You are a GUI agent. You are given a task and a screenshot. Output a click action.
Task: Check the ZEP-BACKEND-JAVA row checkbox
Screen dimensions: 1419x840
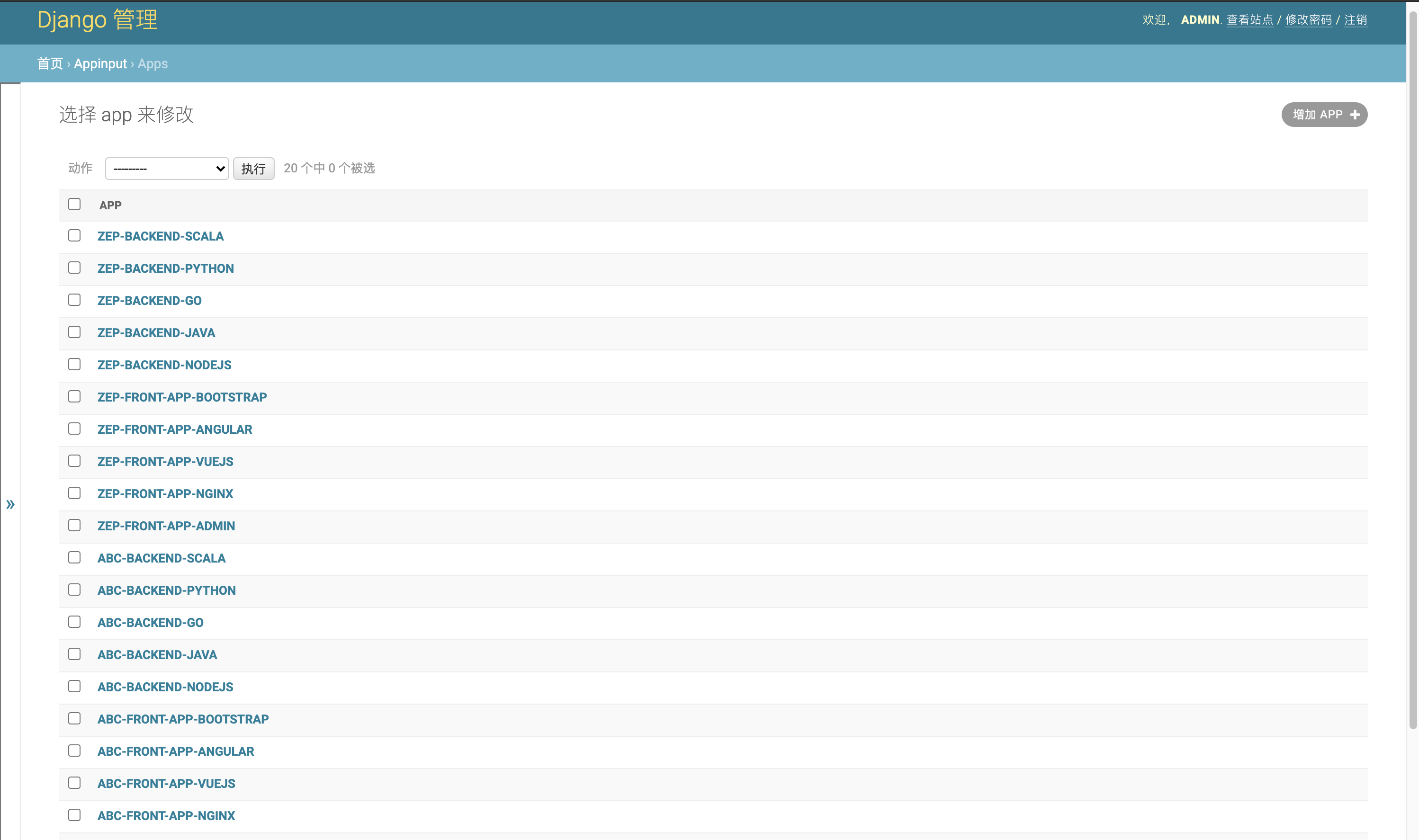tap(74, 332)
